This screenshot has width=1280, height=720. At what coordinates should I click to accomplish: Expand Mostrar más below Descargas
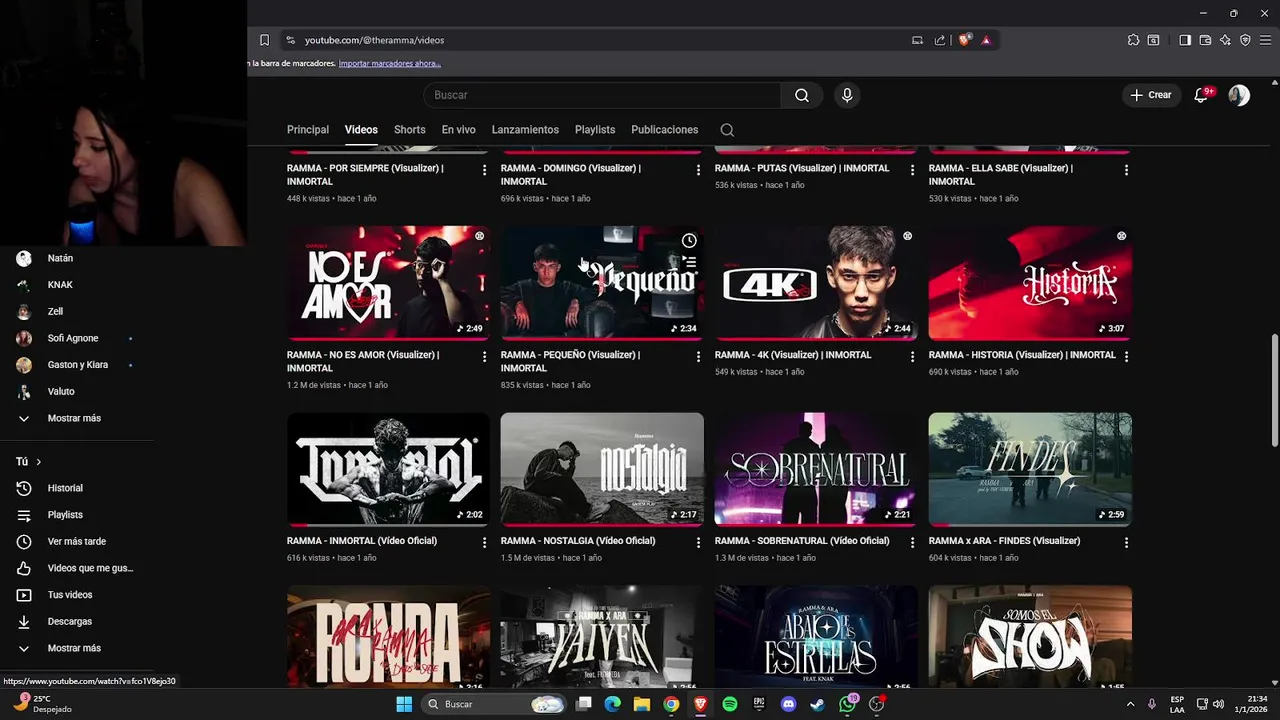pyautogui.click(x=74, y=648)
